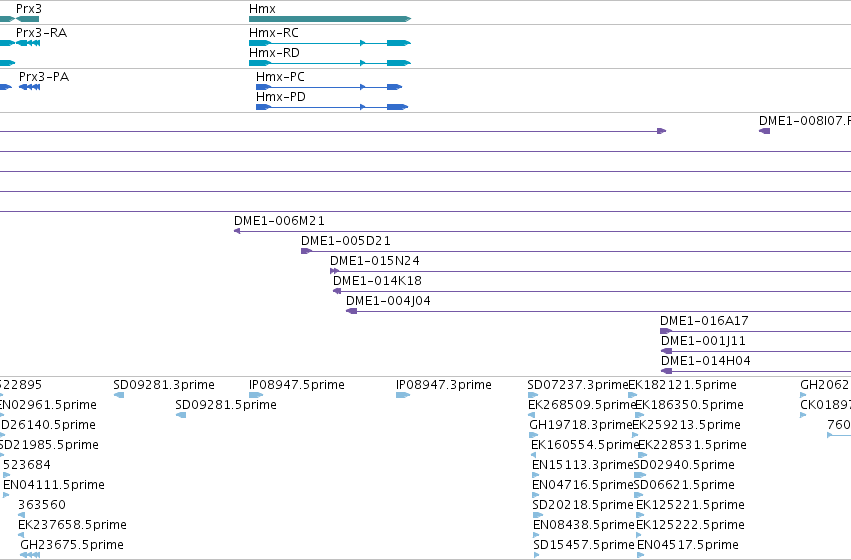851x560 pixels.
Task: Select the IP08947.5prime label
Action: point(297,385)
